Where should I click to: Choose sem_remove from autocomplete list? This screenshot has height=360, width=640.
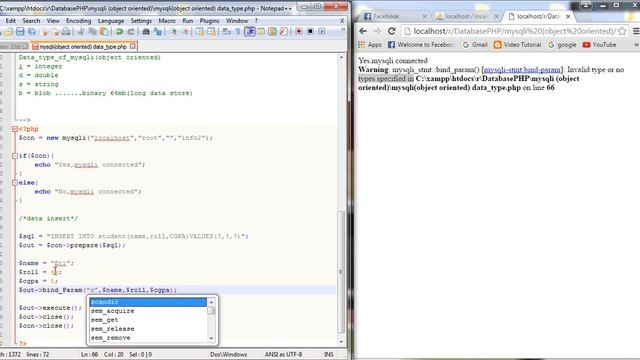point(148,338)
